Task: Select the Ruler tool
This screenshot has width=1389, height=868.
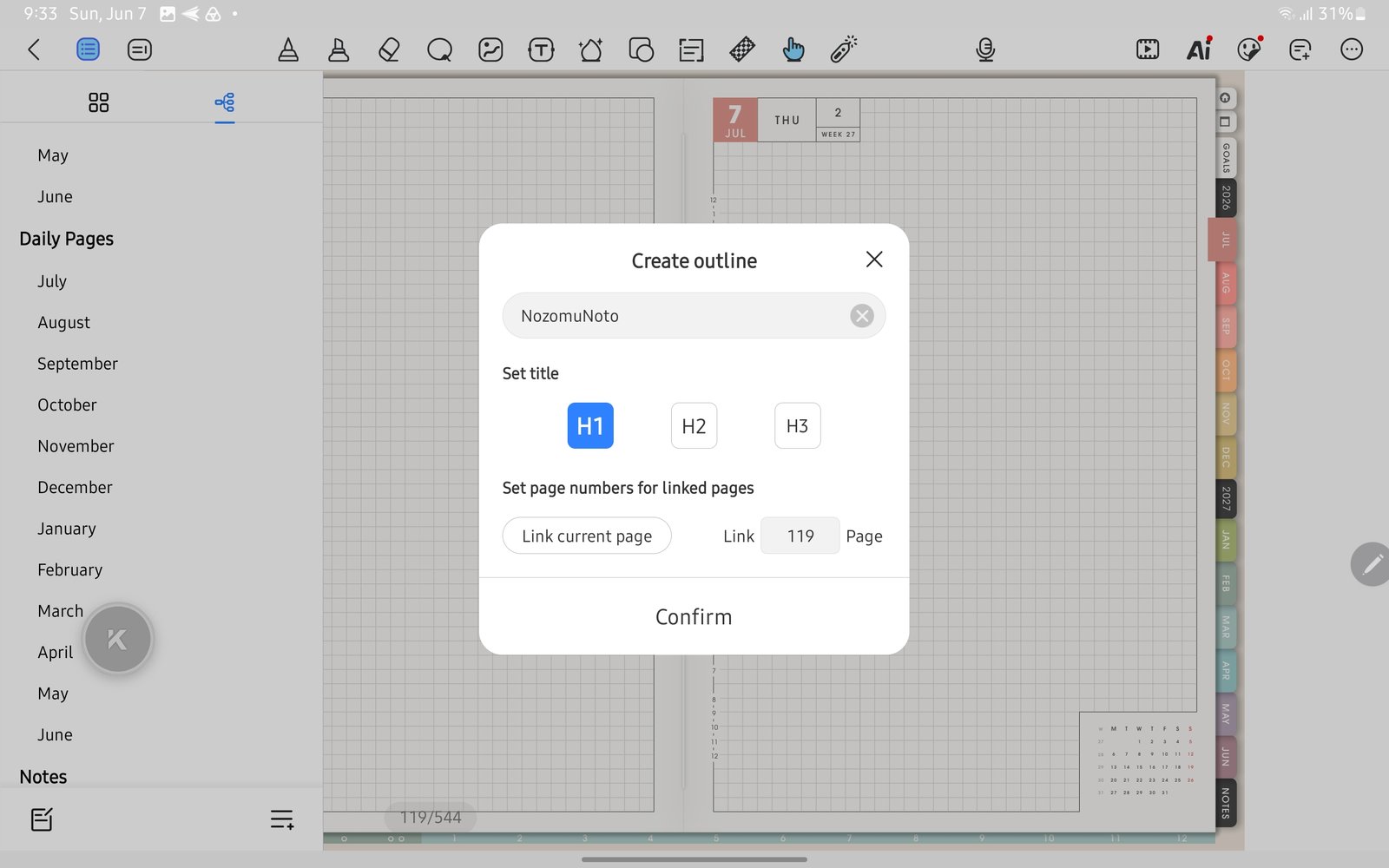Action: (x=742, y=49)
